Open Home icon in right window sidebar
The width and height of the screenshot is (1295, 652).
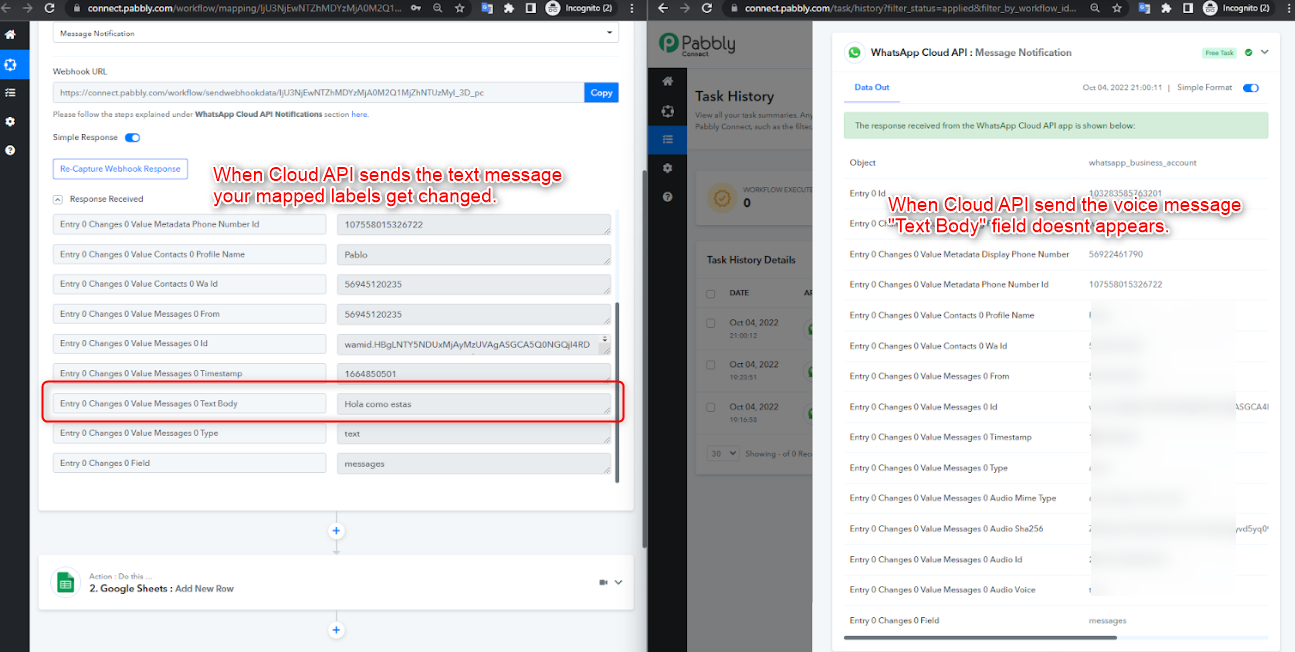667,82
